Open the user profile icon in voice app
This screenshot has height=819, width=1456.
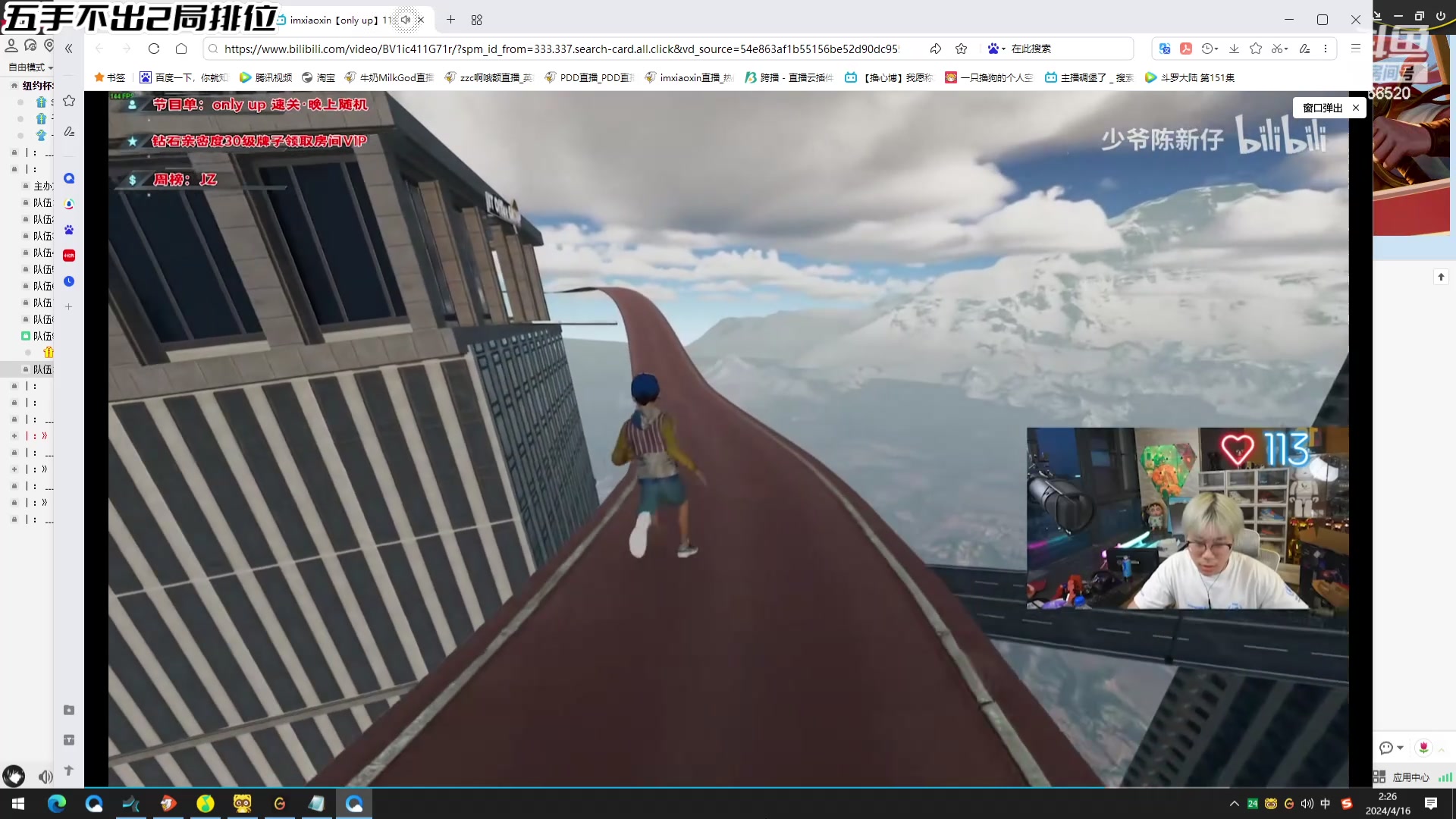(11, 45)
